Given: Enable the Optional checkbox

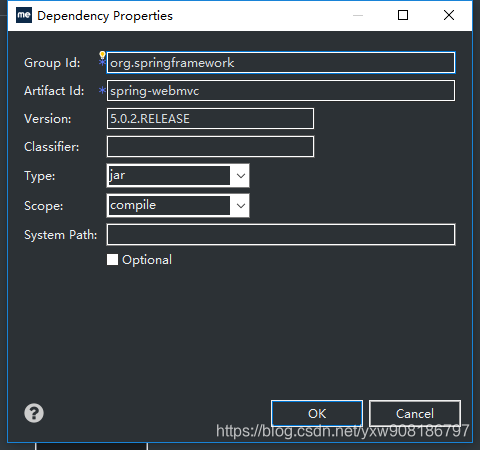Looking at the screenshot, I should tap(112, 260).
